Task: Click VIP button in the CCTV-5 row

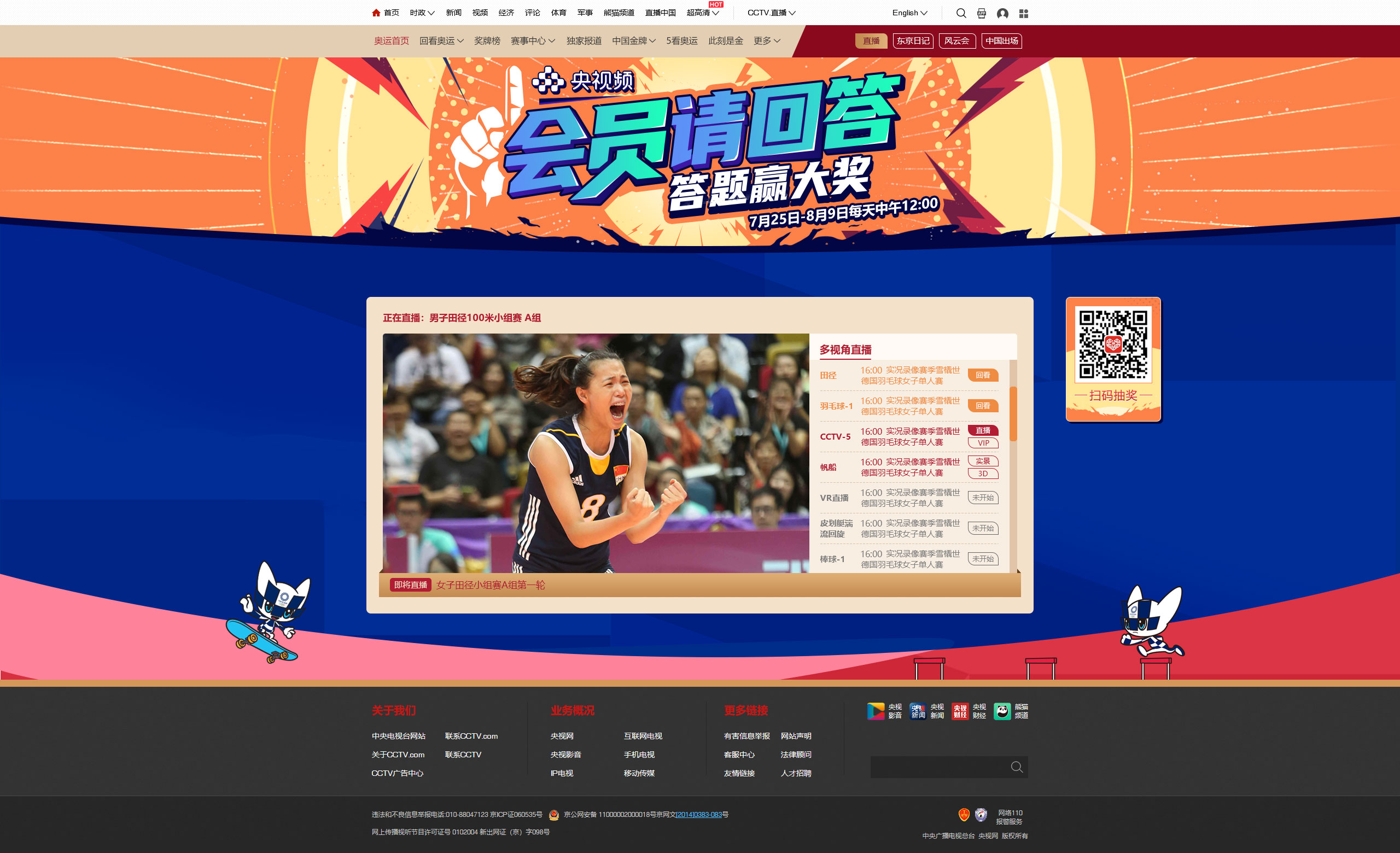Action: [983, 443]
